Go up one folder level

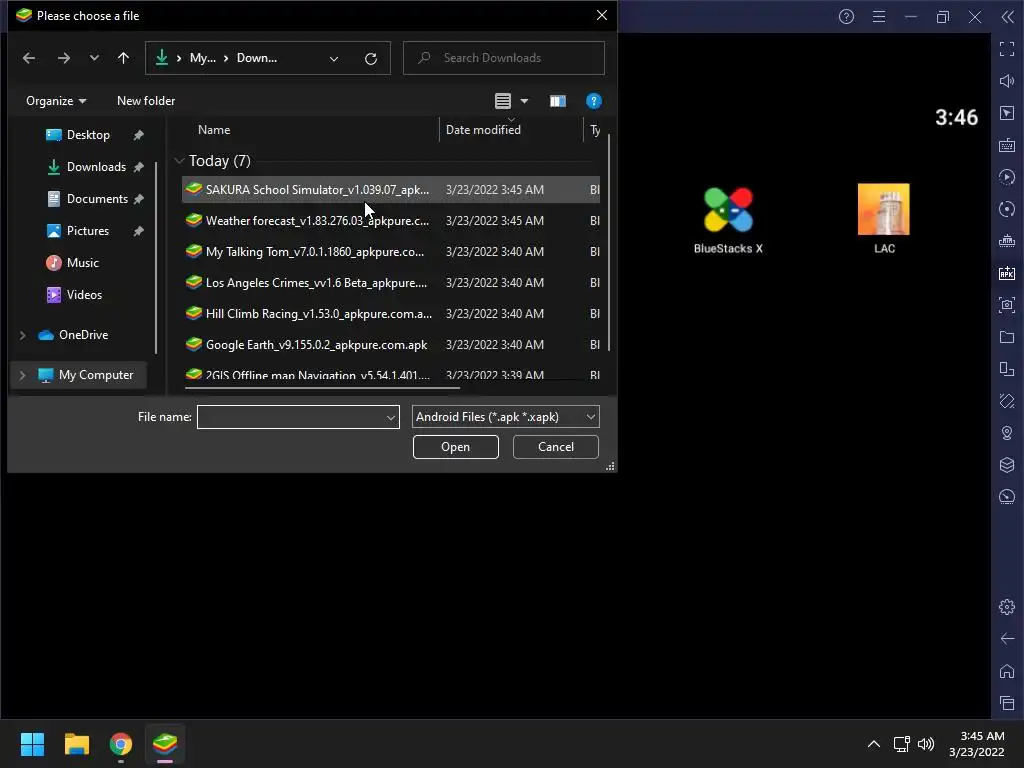[x=123, y=58]
